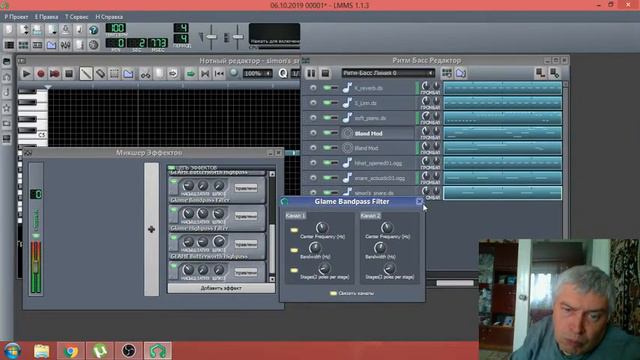Record notes in Piano Roll
This screenshot has height=360, width=640.
click(40, 74)
